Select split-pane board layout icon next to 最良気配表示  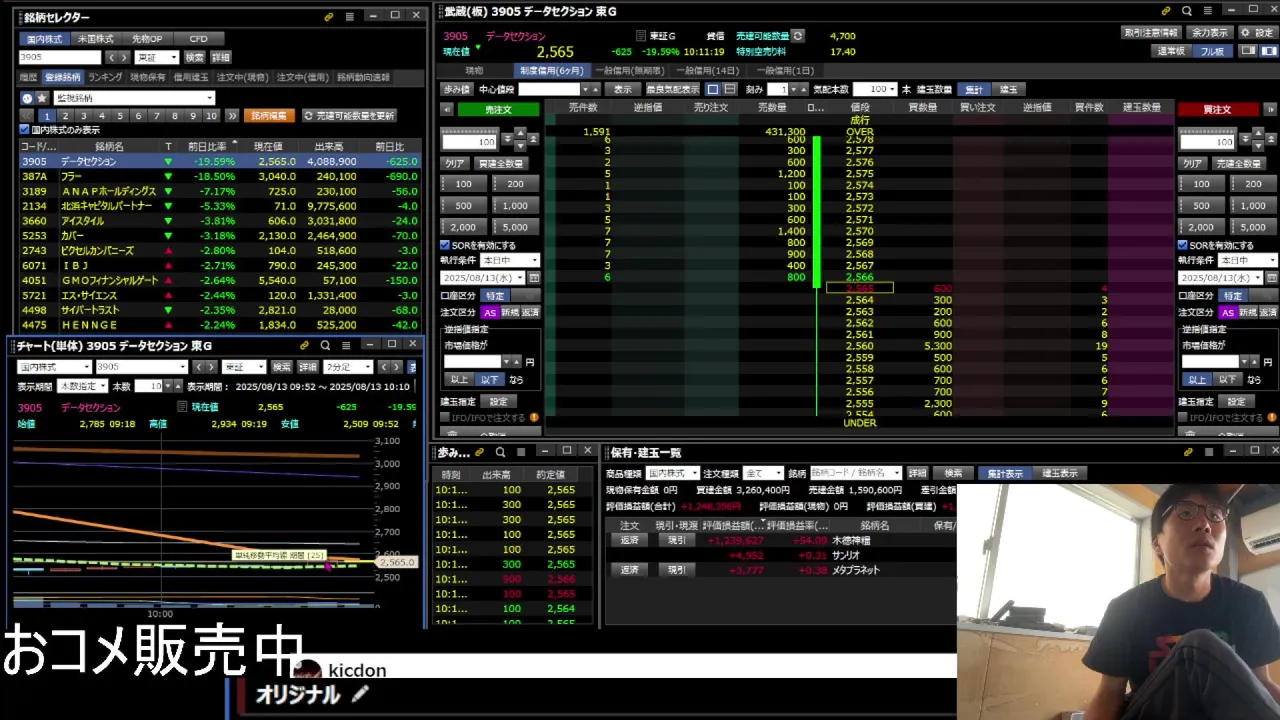pos(730,89)
